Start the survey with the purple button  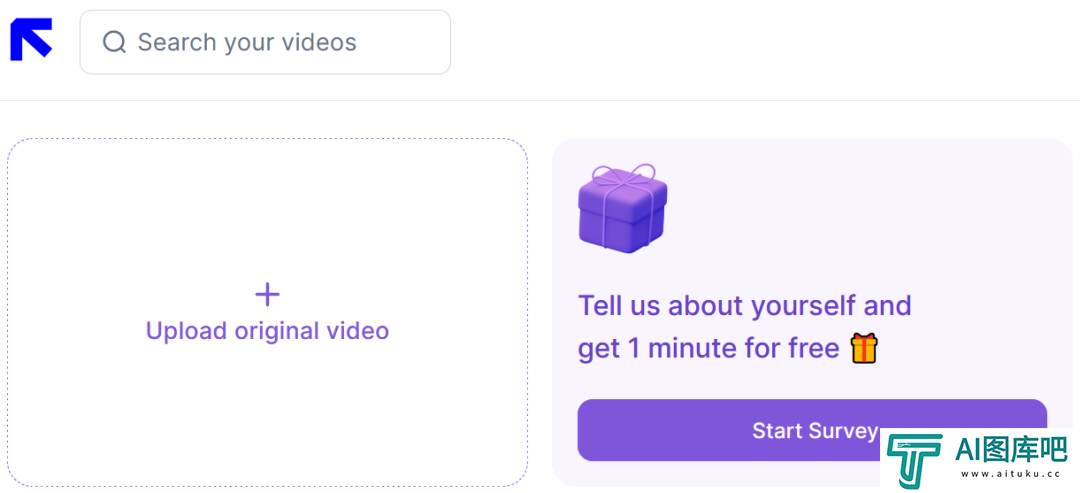[812, 430]
